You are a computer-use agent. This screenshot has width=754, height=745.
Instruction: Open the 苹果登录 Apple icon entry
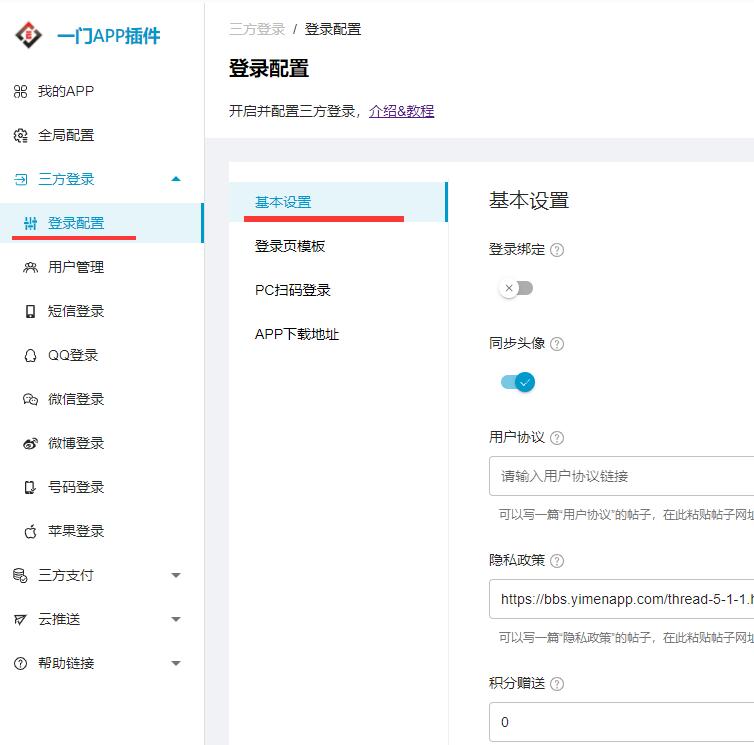pos(30,531)
